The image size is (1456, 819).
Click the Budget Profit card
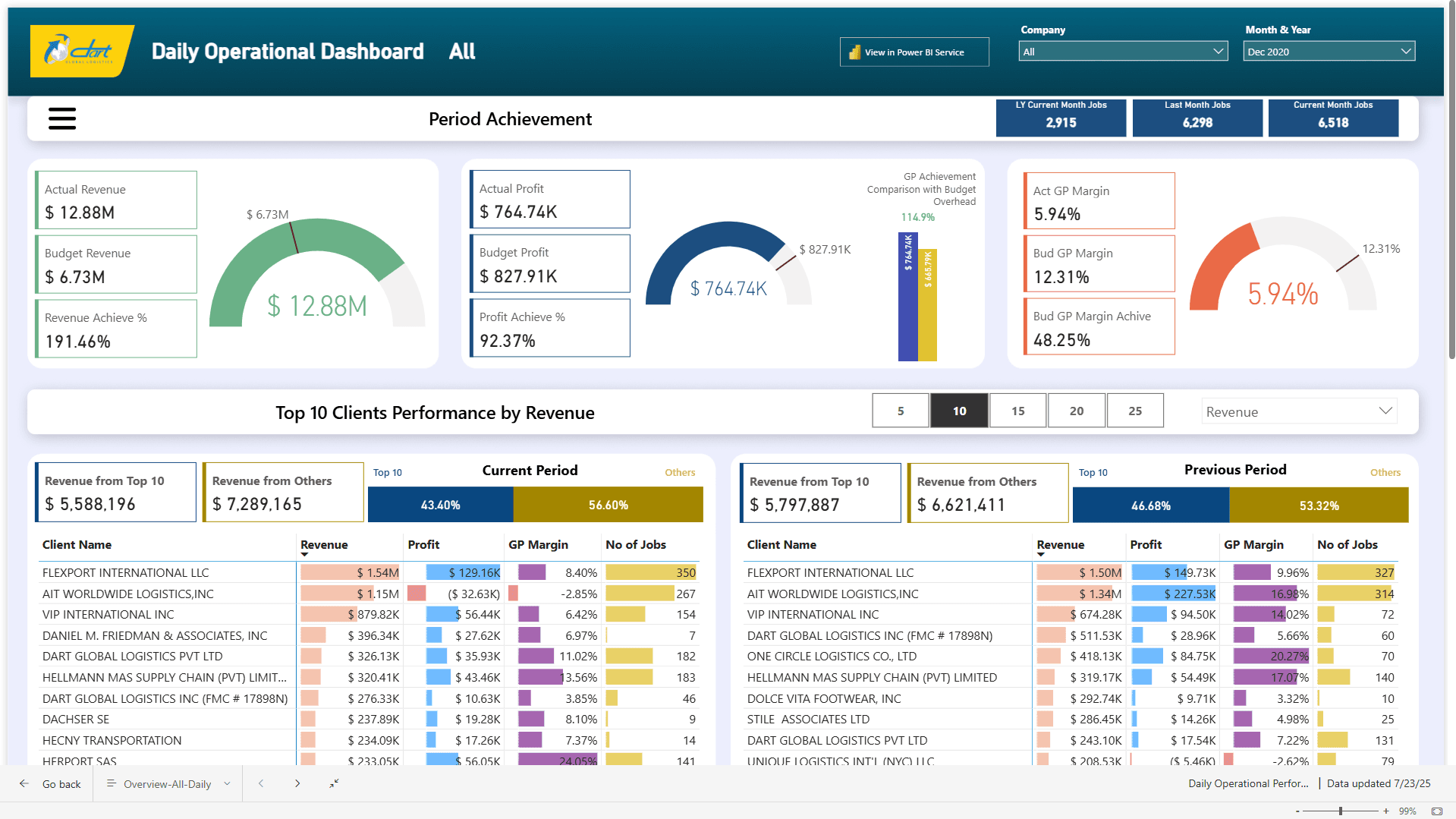(x=550, y=263)
